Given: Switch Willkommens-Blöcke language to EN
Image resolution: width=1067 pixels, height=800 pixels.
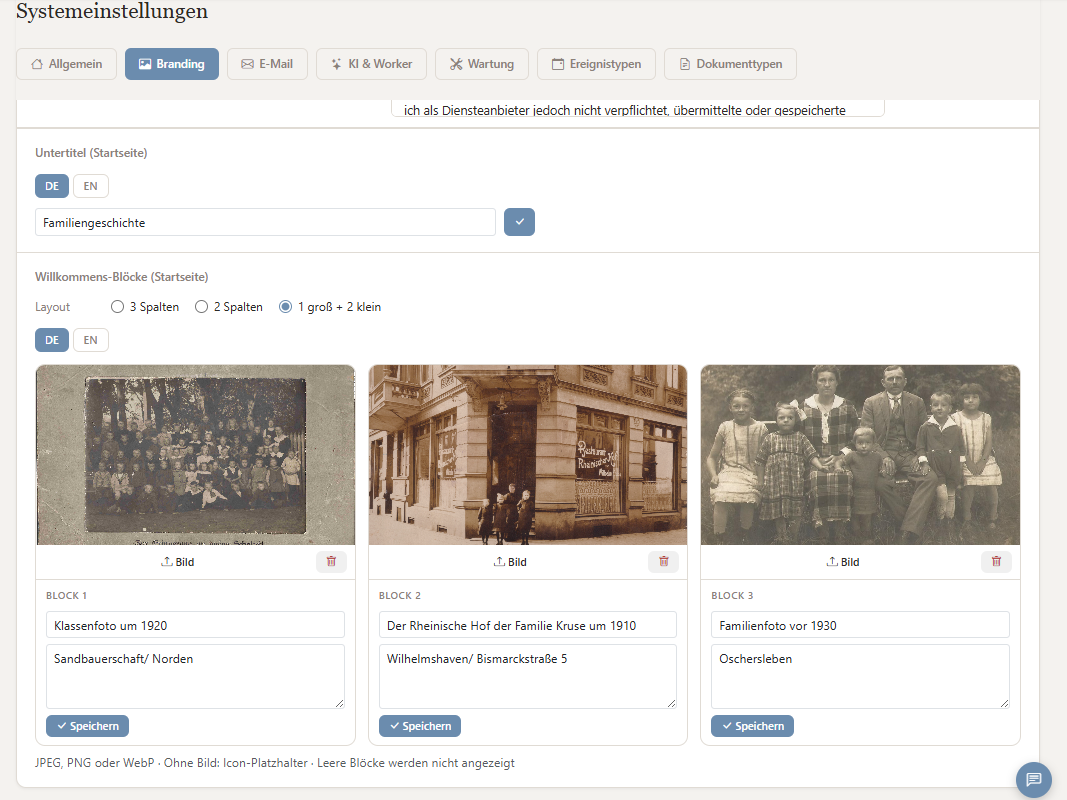Looking at the screenshot, I should point(91,340).
